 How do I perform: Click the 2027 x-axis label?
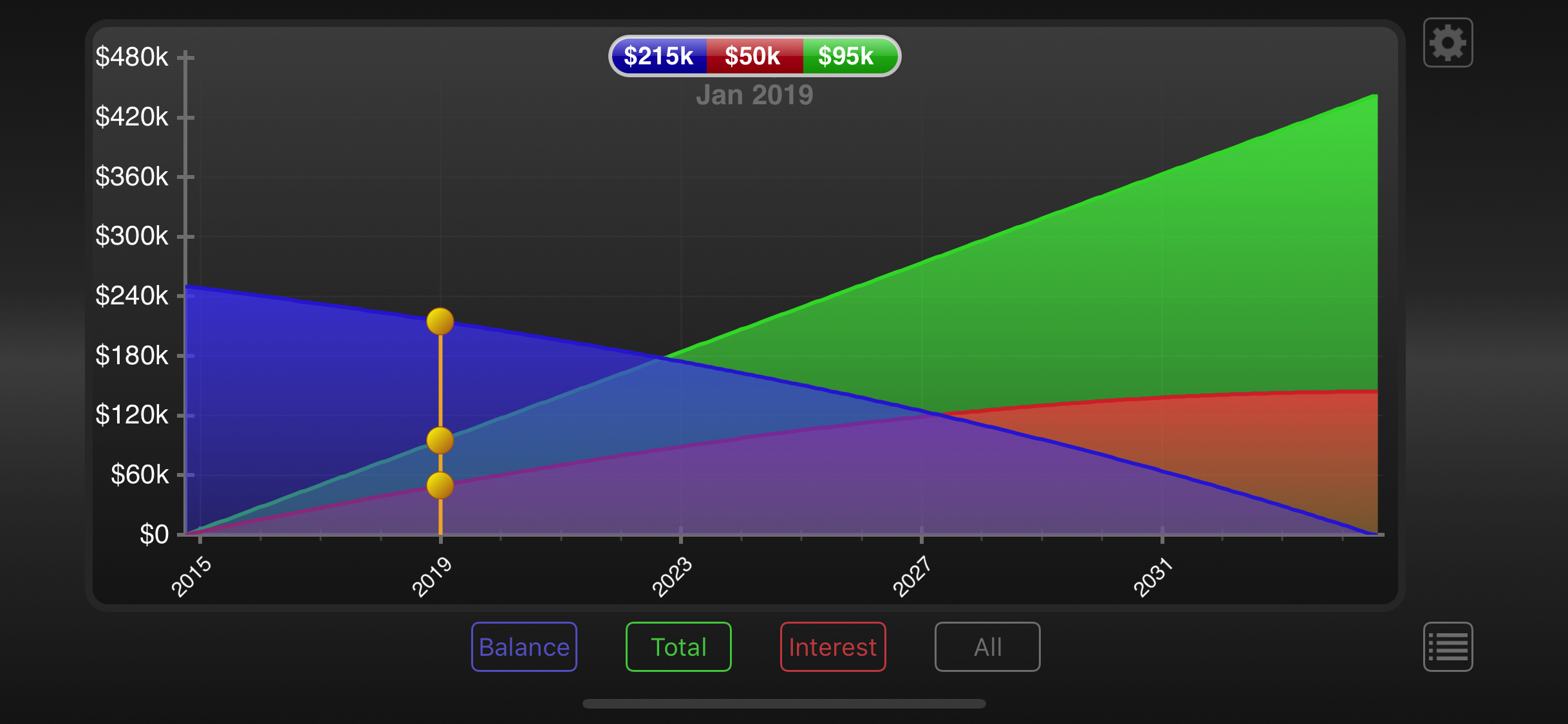(x=912, y=577)
